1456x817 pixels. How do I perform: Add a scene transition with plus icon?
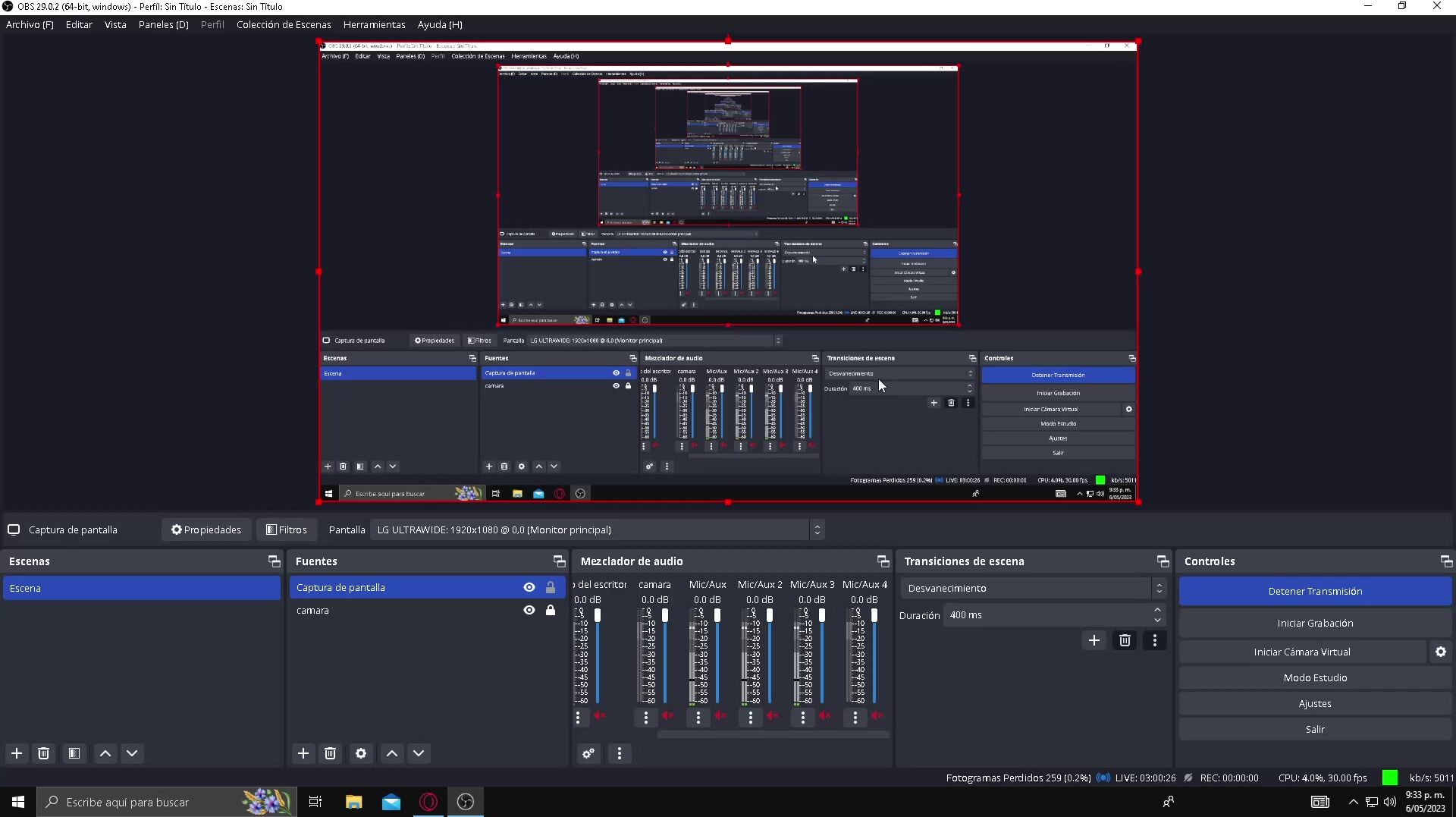coord(1094,640)
